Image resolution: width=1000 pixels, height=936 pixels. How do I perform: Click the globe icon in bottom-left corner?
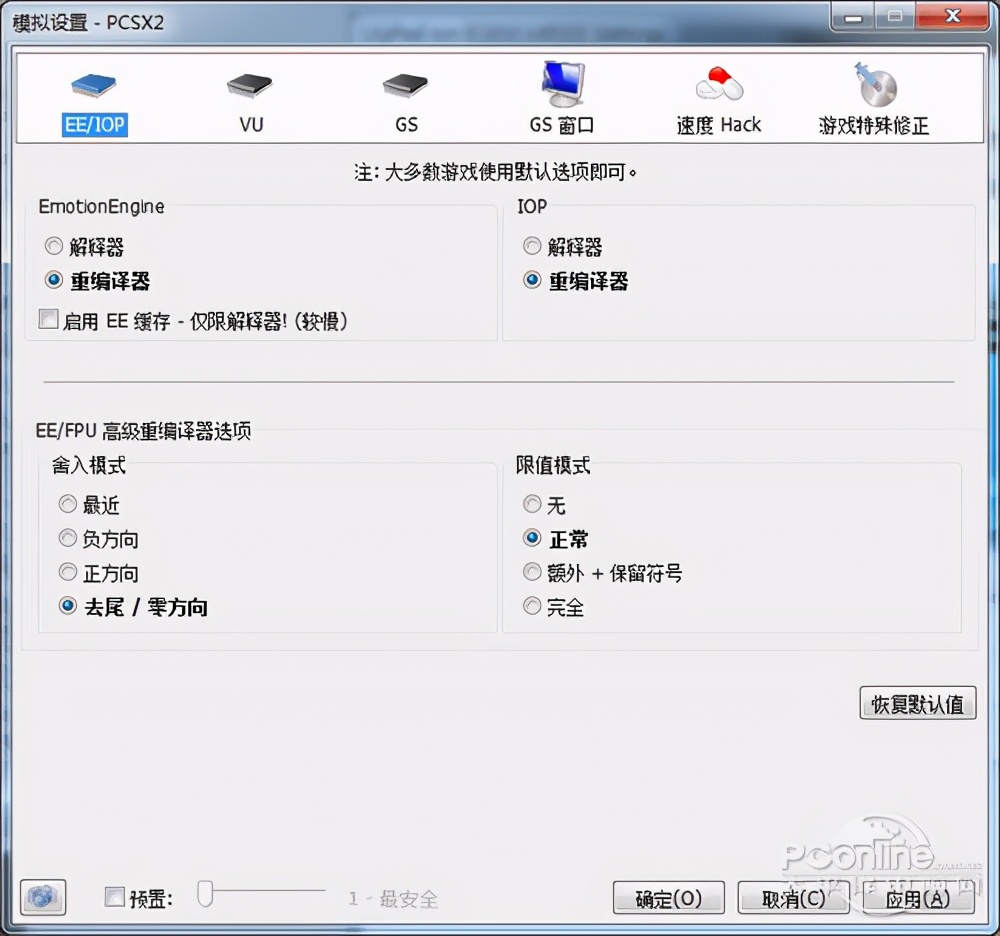pos(42,898)
